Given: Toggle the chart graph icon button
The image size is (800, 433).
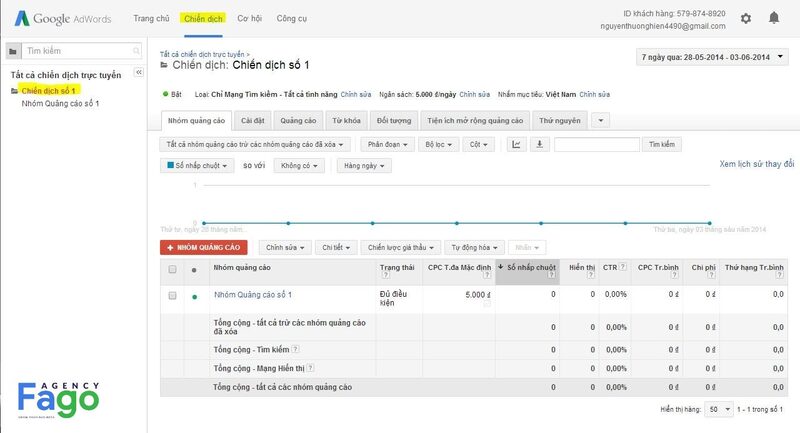Looking at the screenshot, I should [x=516, y=144].
